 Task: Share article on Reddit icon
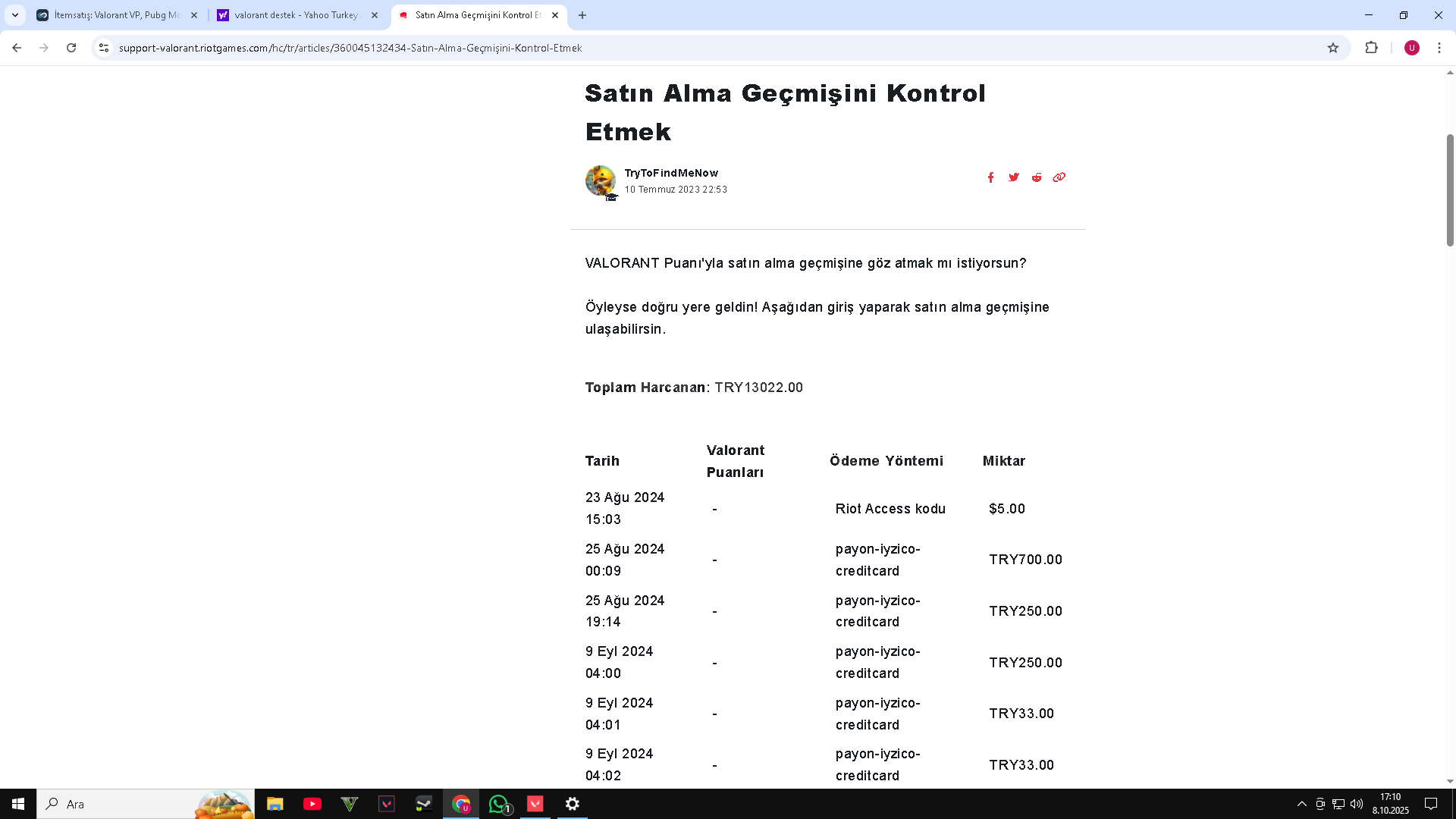(x=1037, y=177)
